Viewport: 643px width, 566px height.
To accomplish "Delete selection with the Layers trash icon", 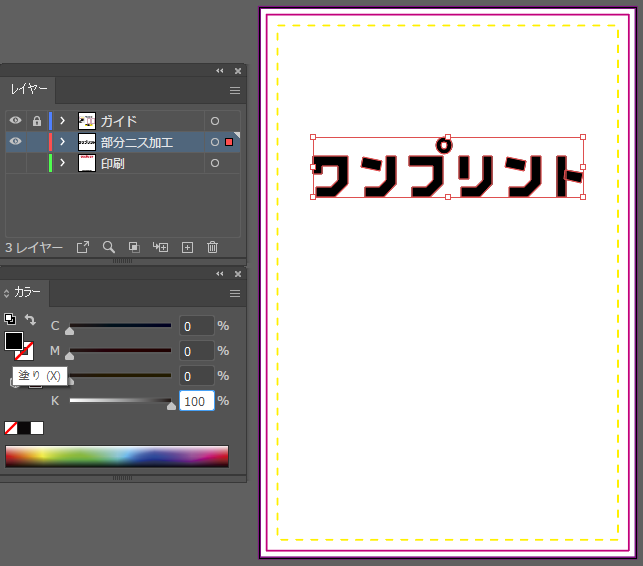I will pyautogui.click(x=212, y=247).
